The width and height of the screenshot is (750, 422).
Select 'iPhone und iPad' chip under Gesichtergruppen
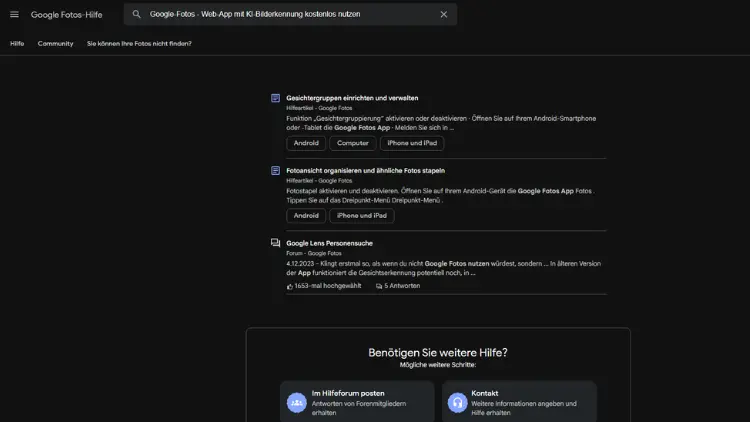click(412, 143)
